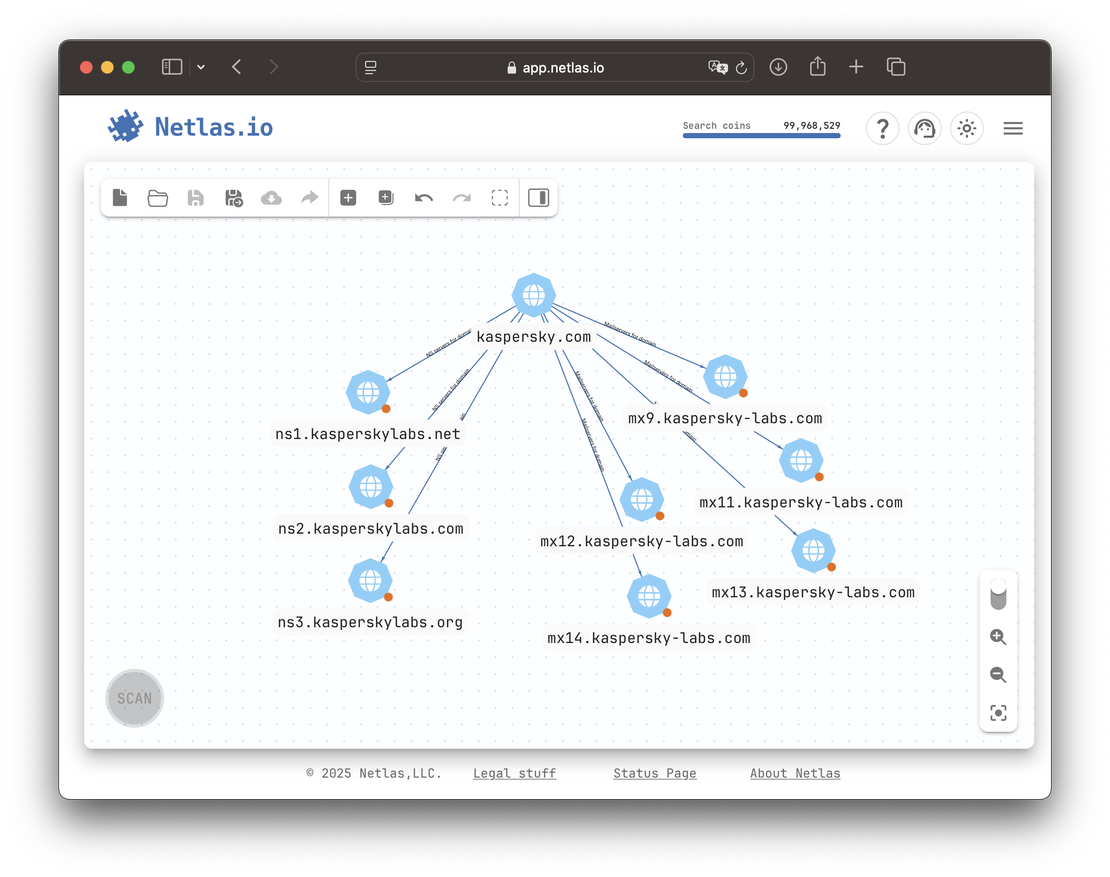Screen dimensions: 1110x877
Task: Toggle the right side panel
Action: pyautogui.click(x=538, y=197)
